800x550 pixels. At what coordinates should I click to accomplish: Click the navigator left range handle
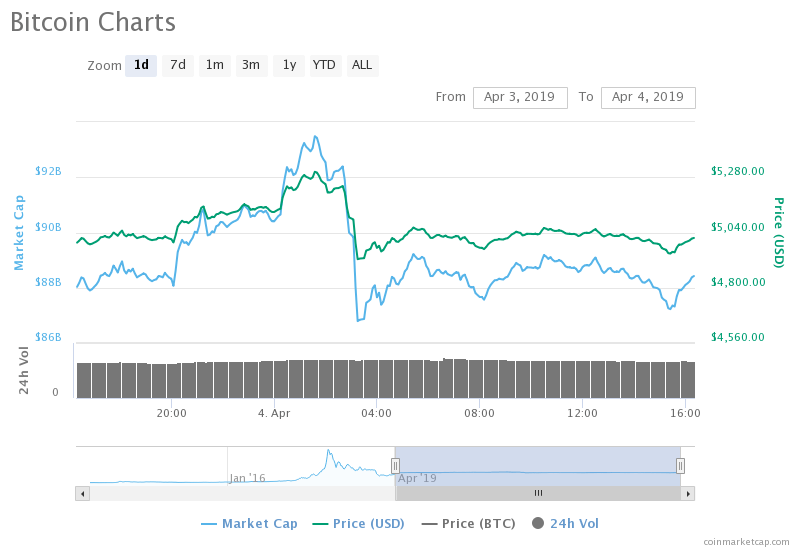[x=395, y=465]
